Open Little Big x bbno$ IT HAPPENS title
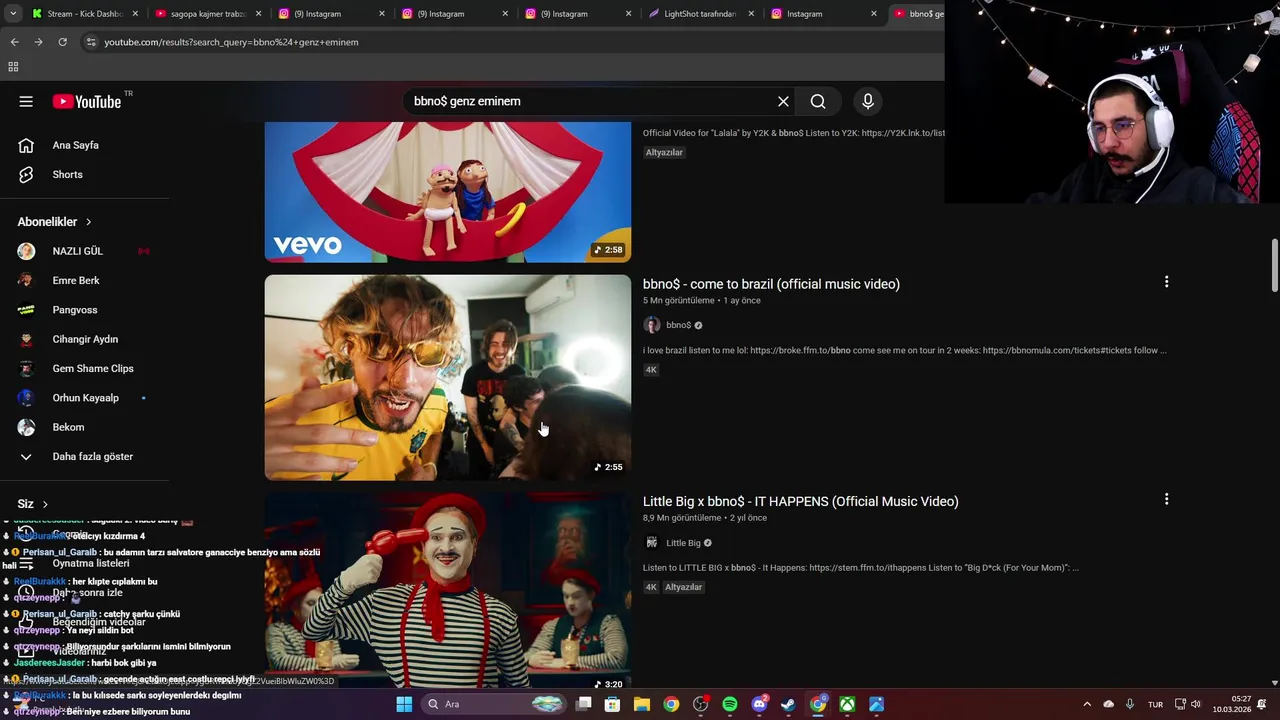The width and height of the screenshot is (1280, 720). pyautogui.click(x=800, y=501)
